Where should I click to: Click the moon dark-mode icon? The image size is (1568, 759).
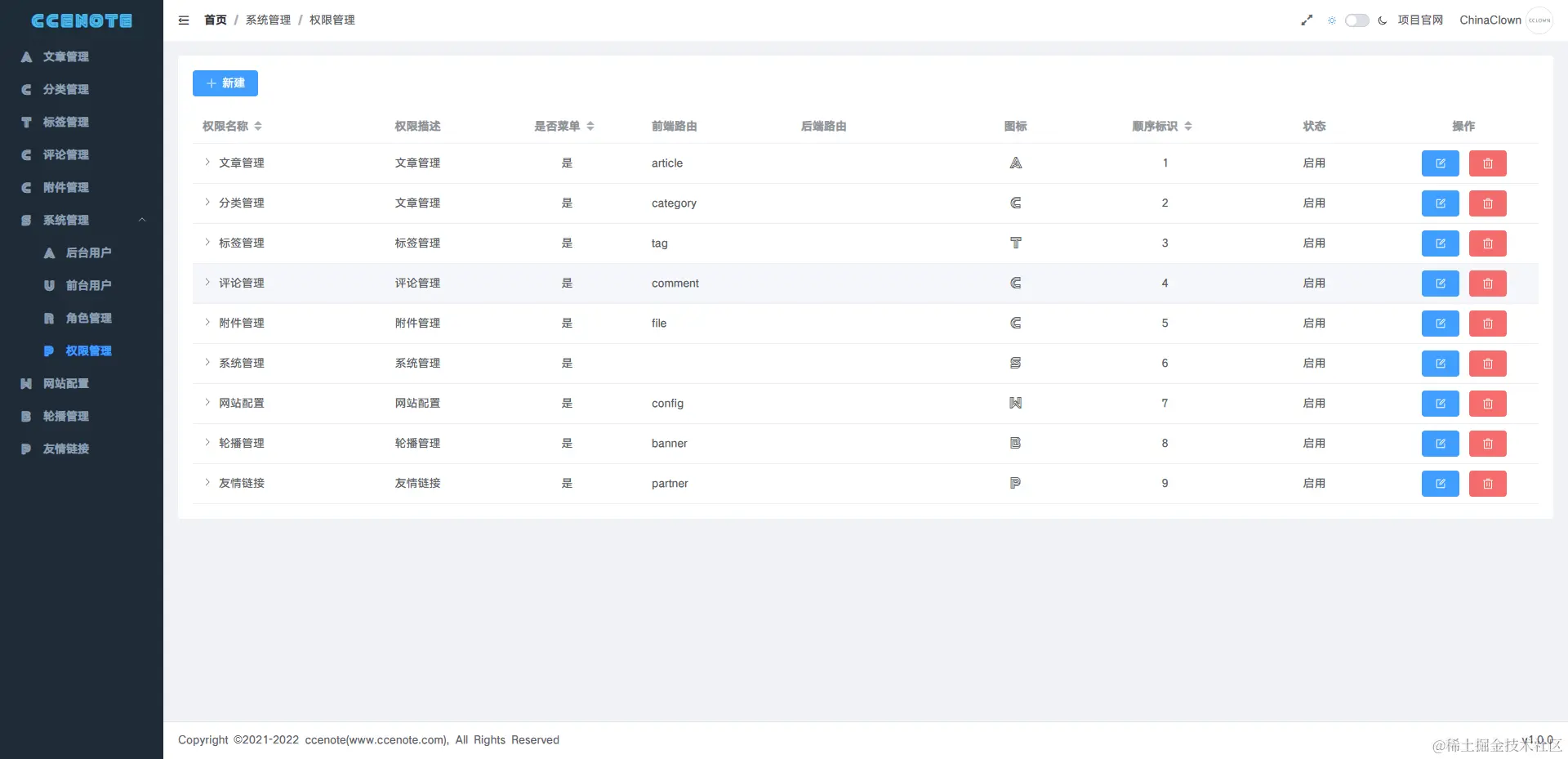(x=1383, y=20)
